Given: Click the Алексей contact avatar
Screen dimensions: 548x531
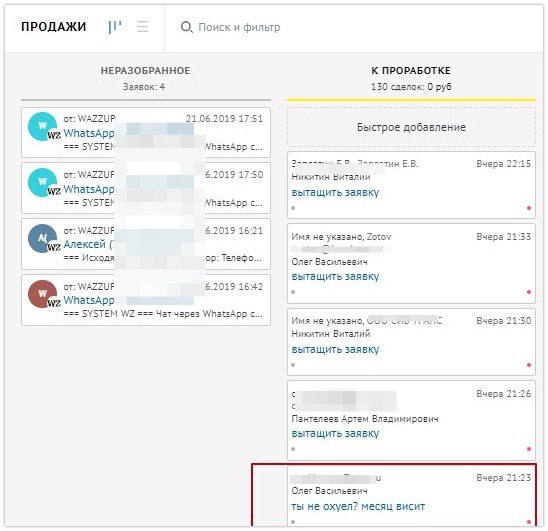Looking at the screenshot, I should tap(43, 238).
